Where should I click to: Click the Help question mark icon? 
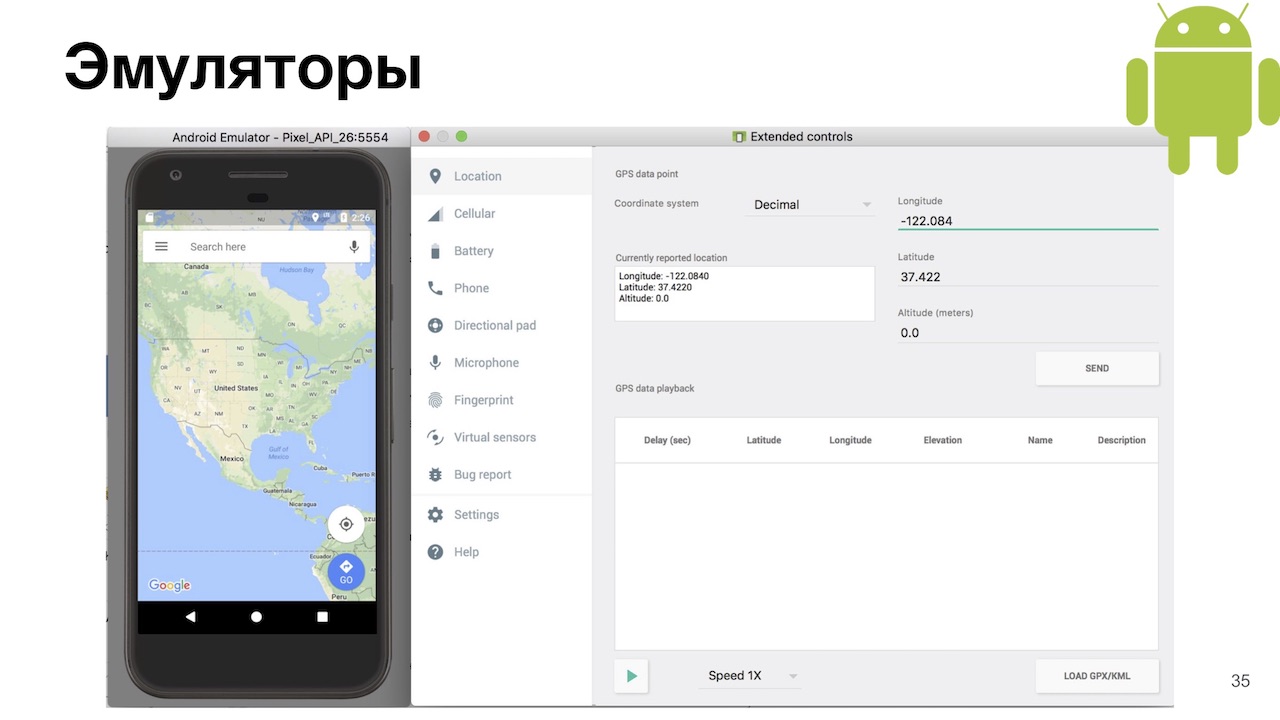pyautogui.click(x=435, y=552)
